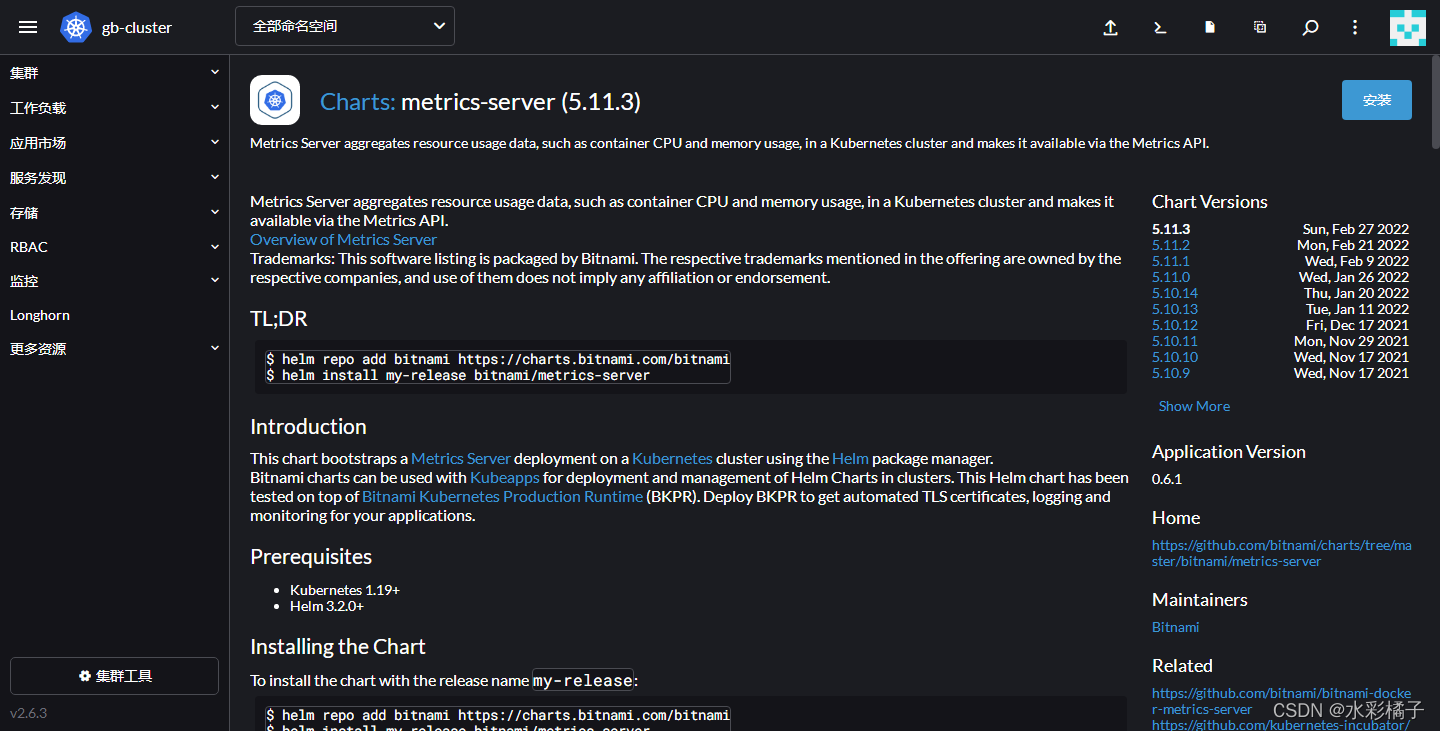This screenshot has height=731, width=1440.
Task: Open the Overview of Metrics Server link
Action: coord(343,240)
